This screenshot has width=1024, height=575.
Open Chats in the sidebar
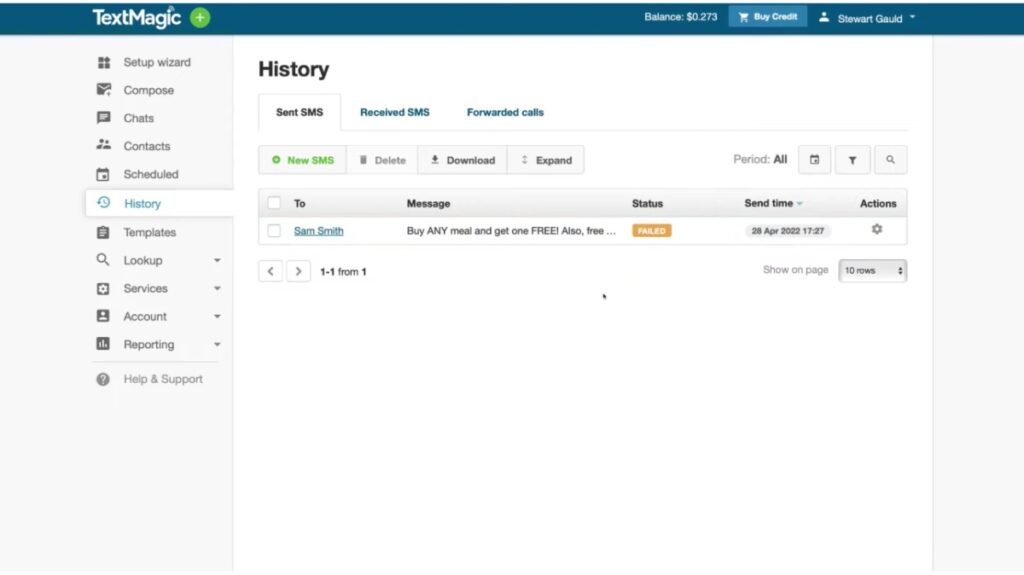(x=138, y=118)
